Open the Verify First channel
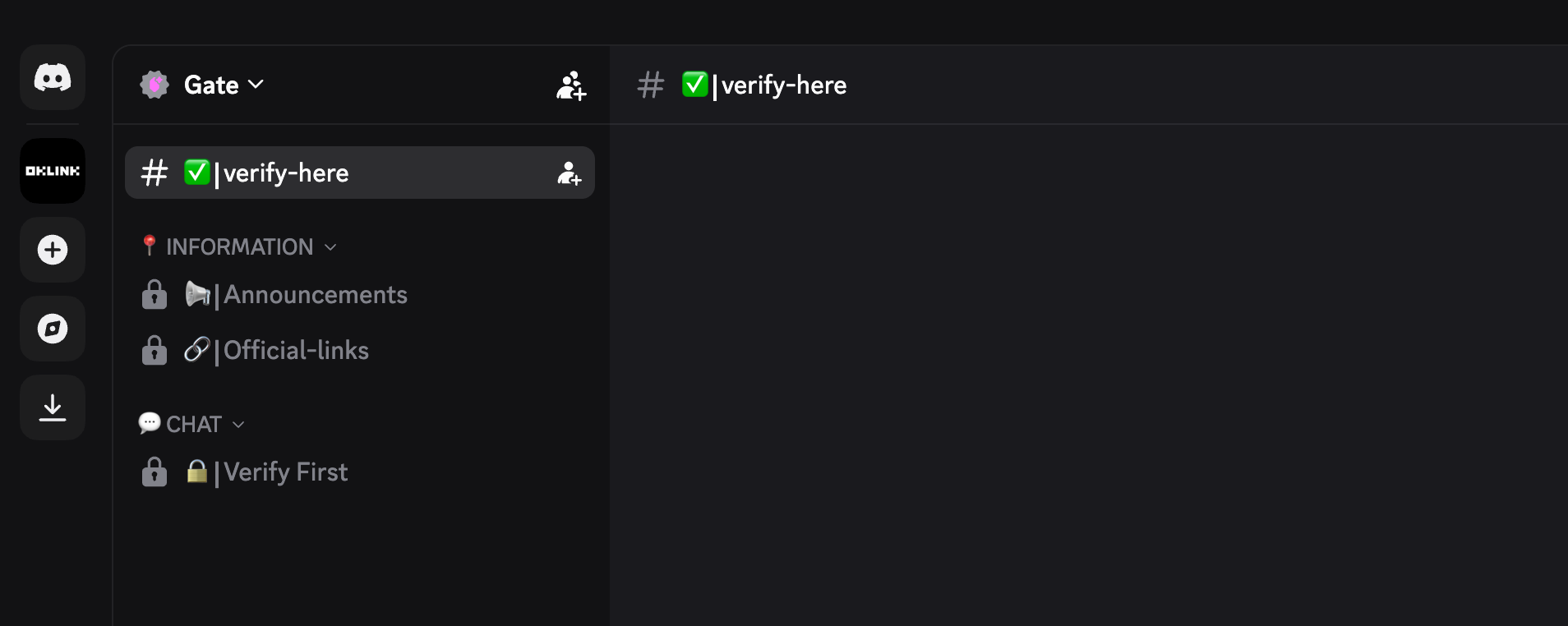The image size is (1568, 626). (285, 472)
